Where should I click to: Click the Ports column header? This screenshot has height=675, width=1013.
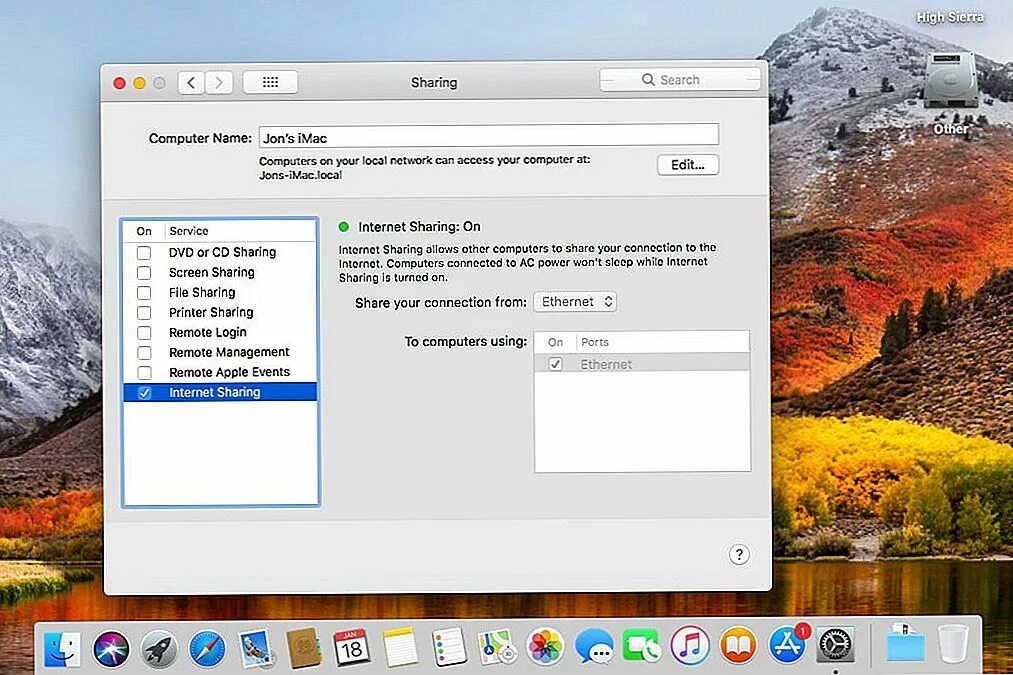(x=594, y=342)
